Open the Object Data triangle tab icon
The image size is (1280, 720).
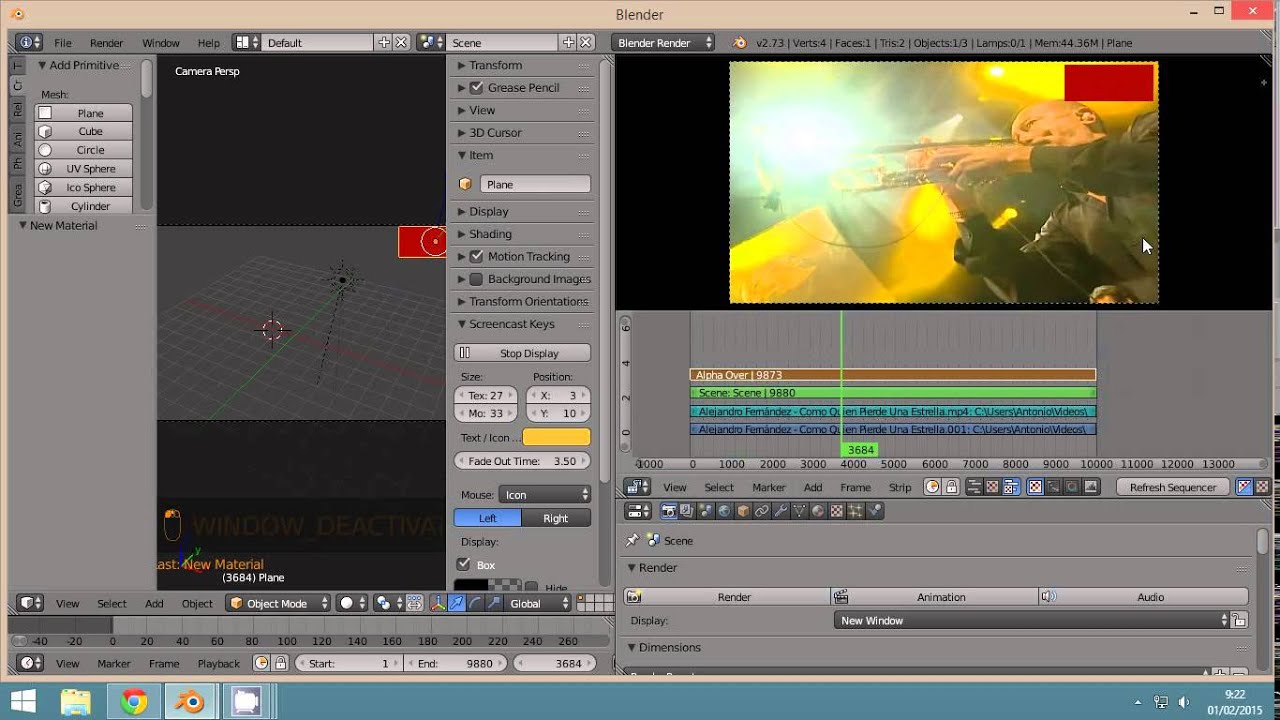(x=799, y=511)
